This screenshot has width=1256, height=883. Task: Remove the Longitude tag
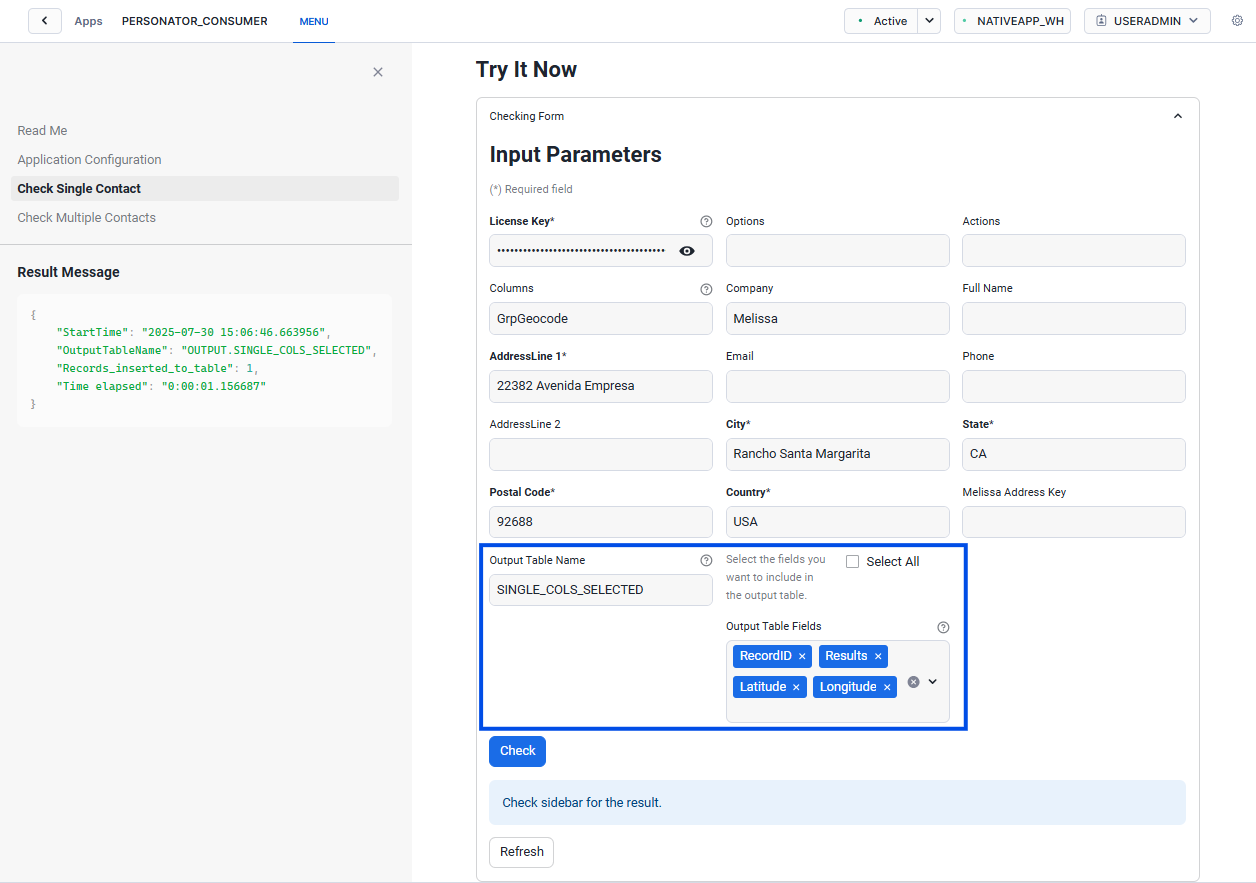(x=887, y=688)
